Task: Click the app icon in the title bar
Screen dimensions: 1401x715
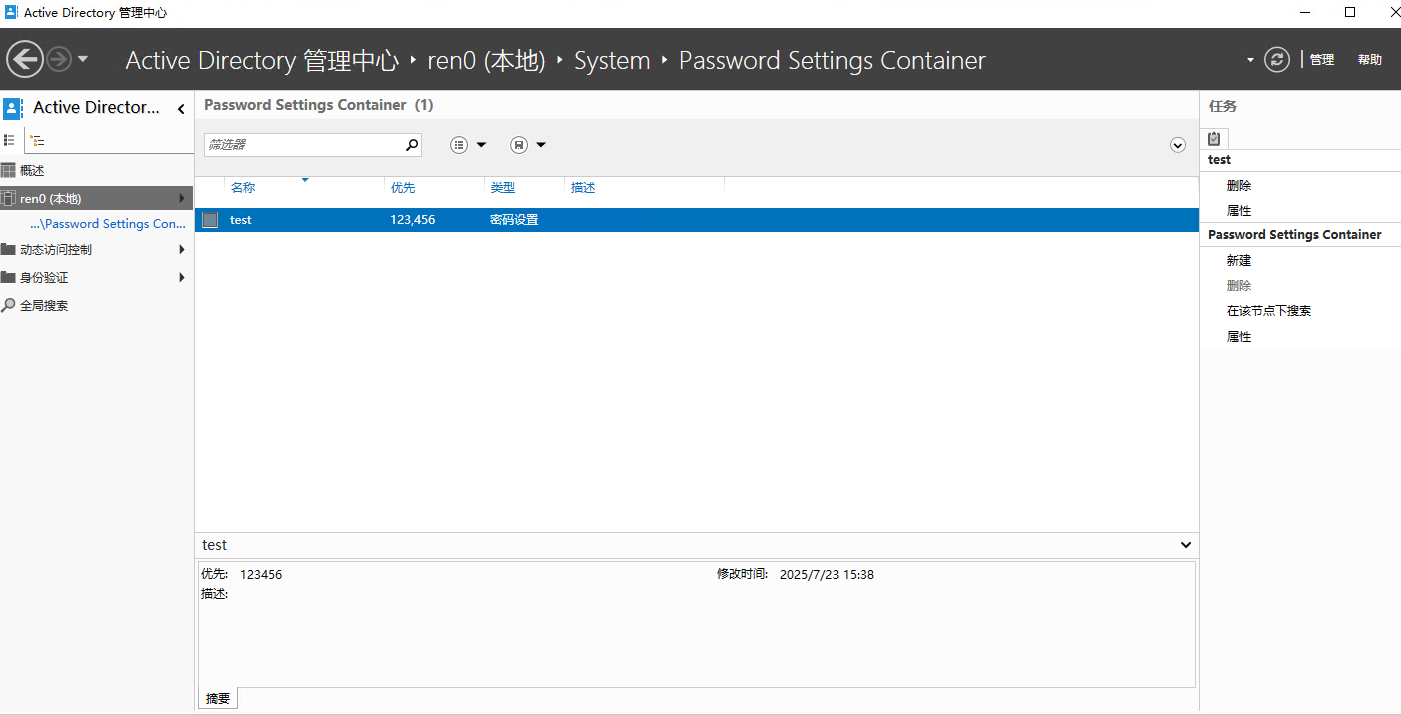Action: (11, 12)
